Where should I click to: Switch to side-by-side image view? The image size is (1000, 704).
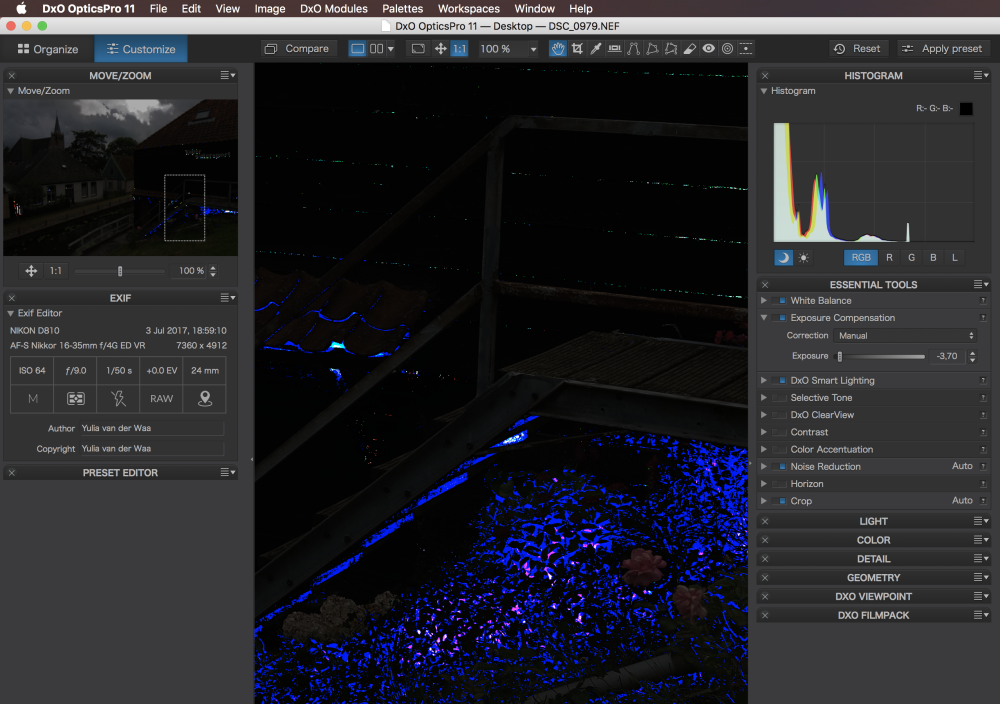(376, 49)
